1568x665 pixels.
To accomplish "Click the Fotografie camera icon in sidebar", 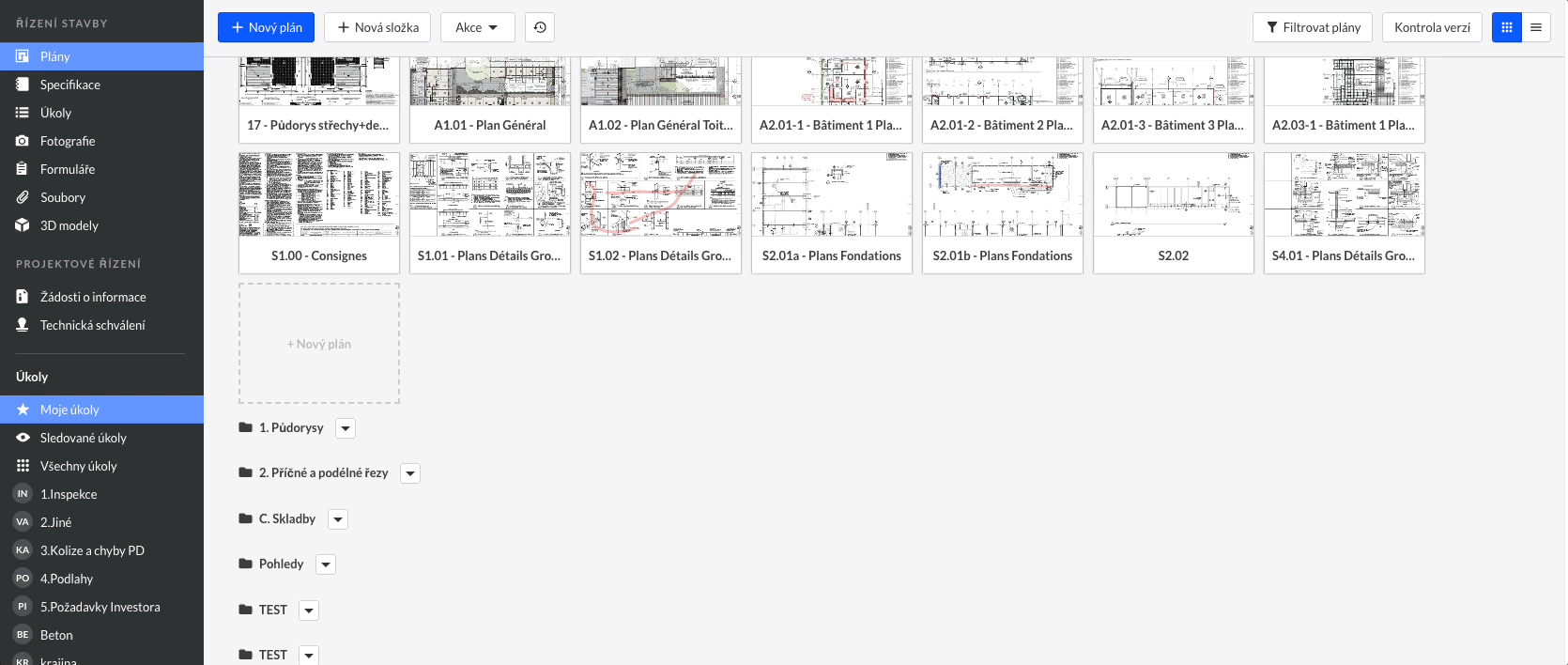I will [x=23, y=141].
